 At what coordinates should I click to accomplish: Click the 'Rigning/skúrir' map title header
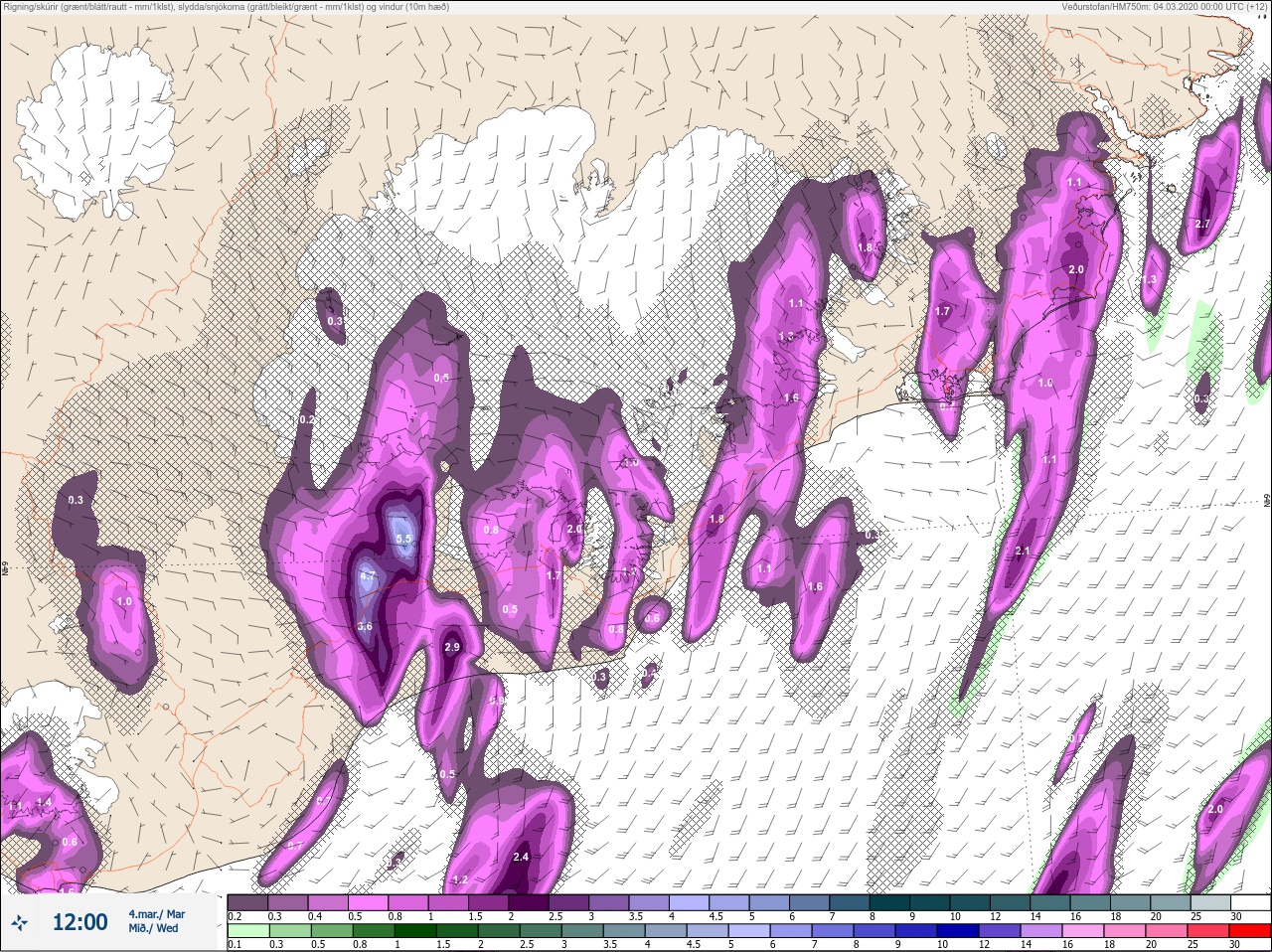click(x=226, y=7)
